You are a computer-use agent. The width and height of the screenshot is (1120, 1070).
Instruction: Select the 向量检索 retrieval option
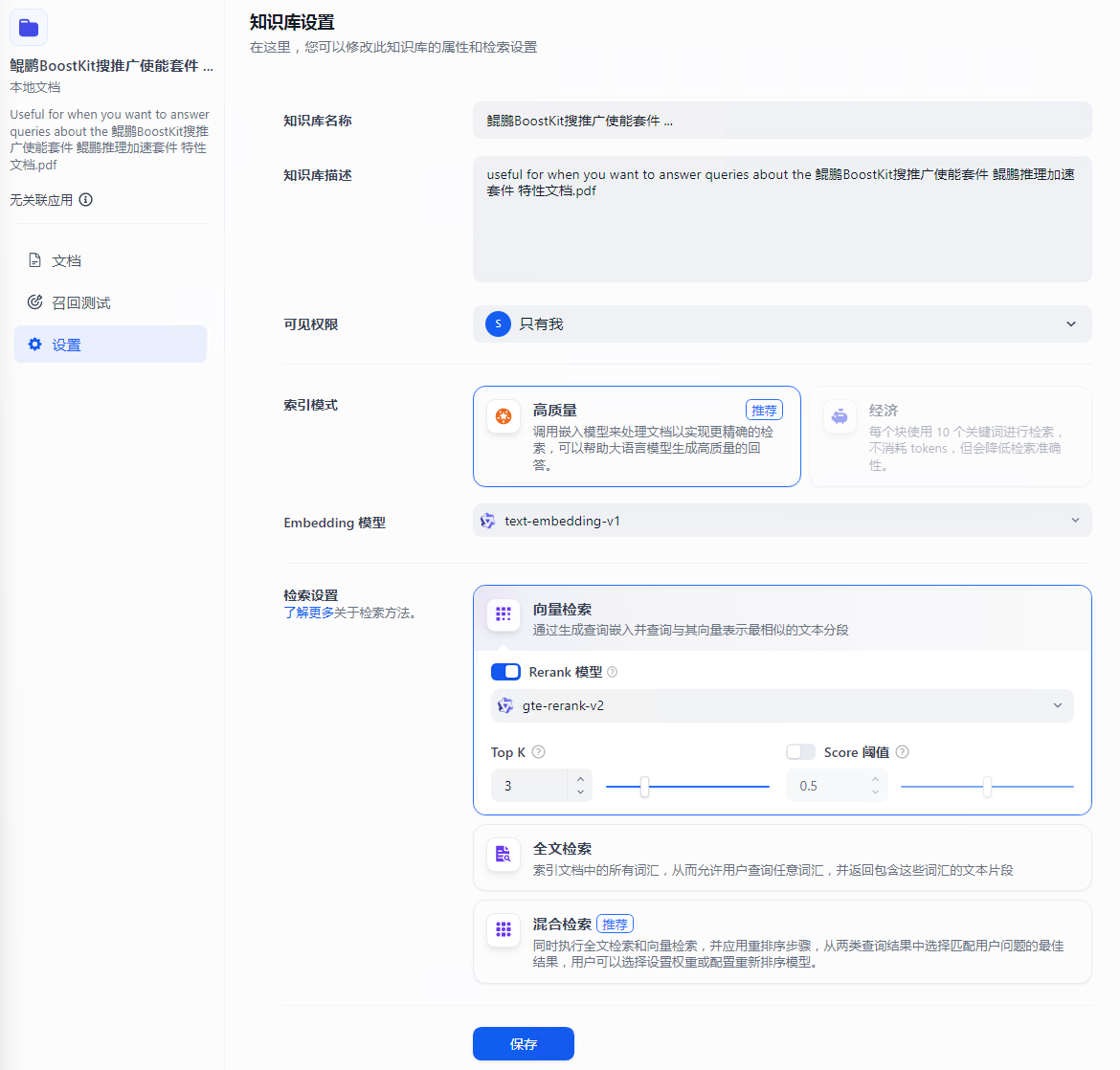pyautogui.click(x=782, y=618)
